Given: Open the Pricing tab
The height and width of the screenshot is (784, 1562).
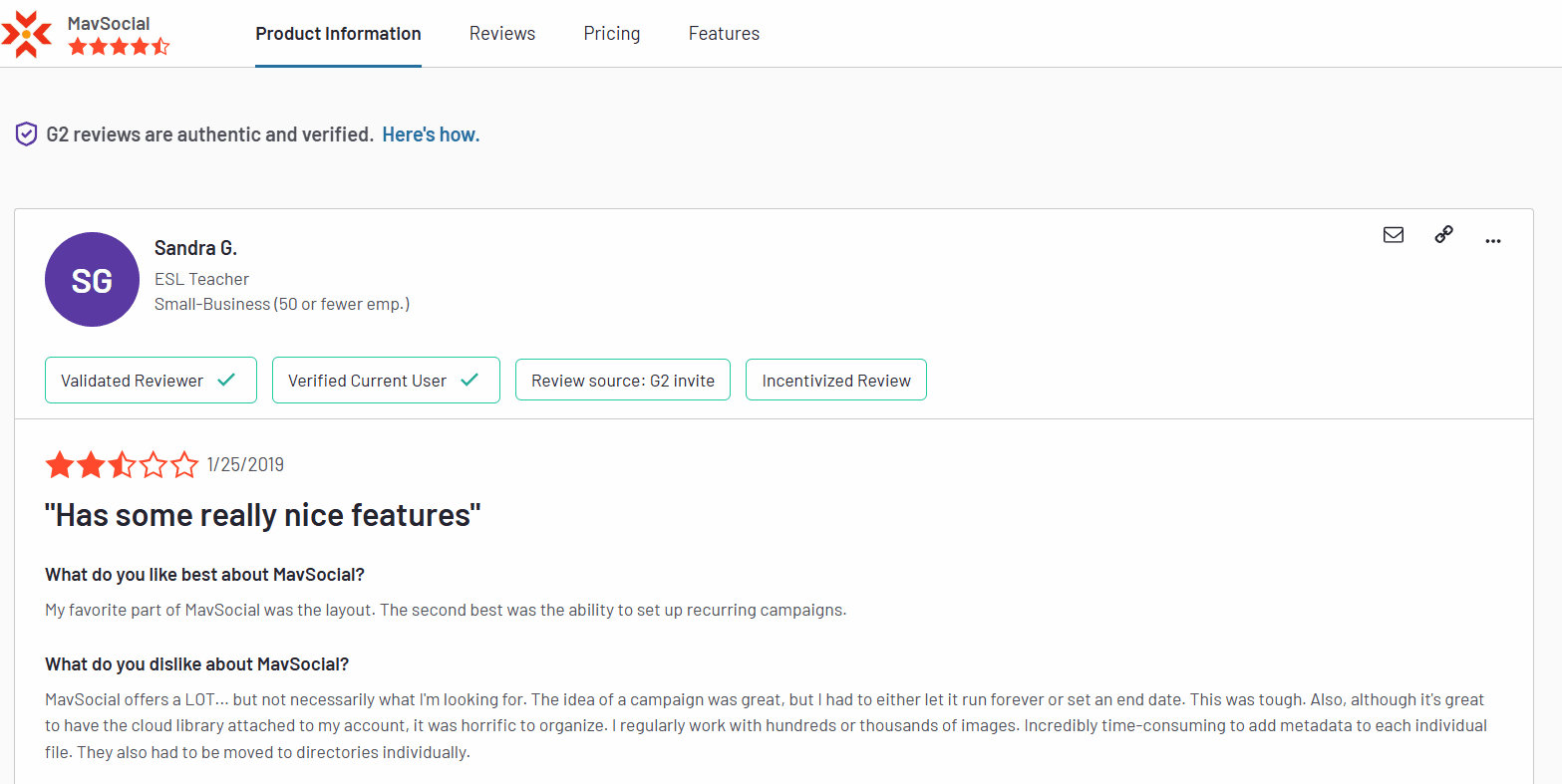Looking at the screenshot, I should (x=612, y=34).
